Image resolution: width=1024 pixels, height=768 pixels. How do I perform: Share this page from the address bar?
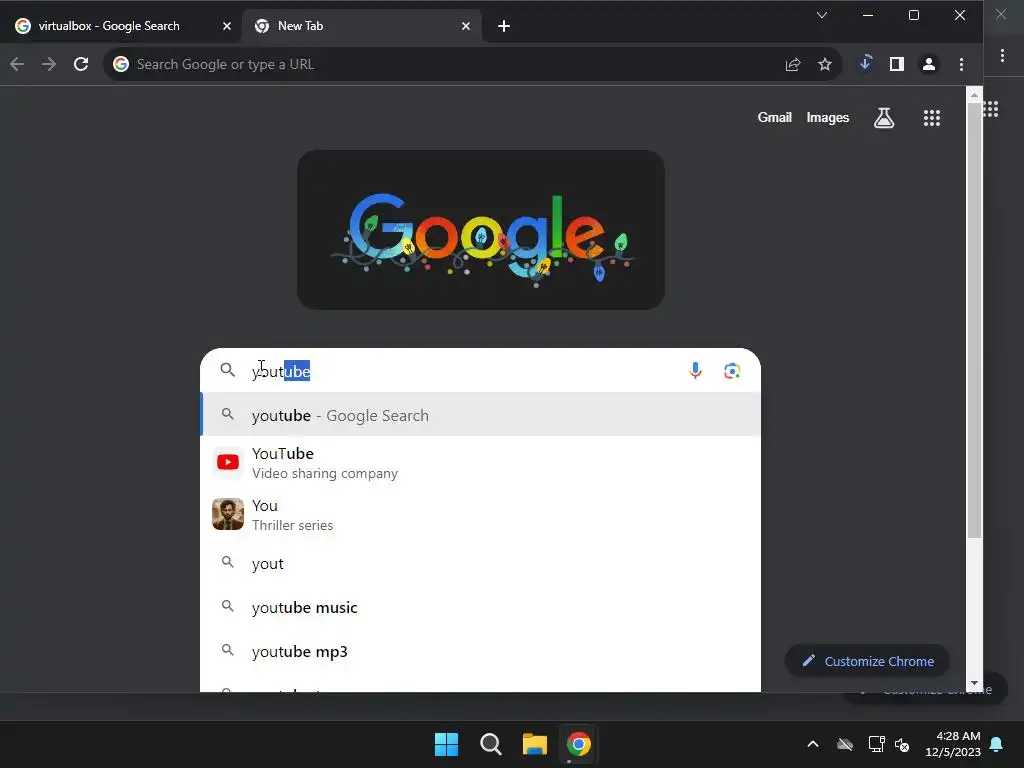point(793,64)
